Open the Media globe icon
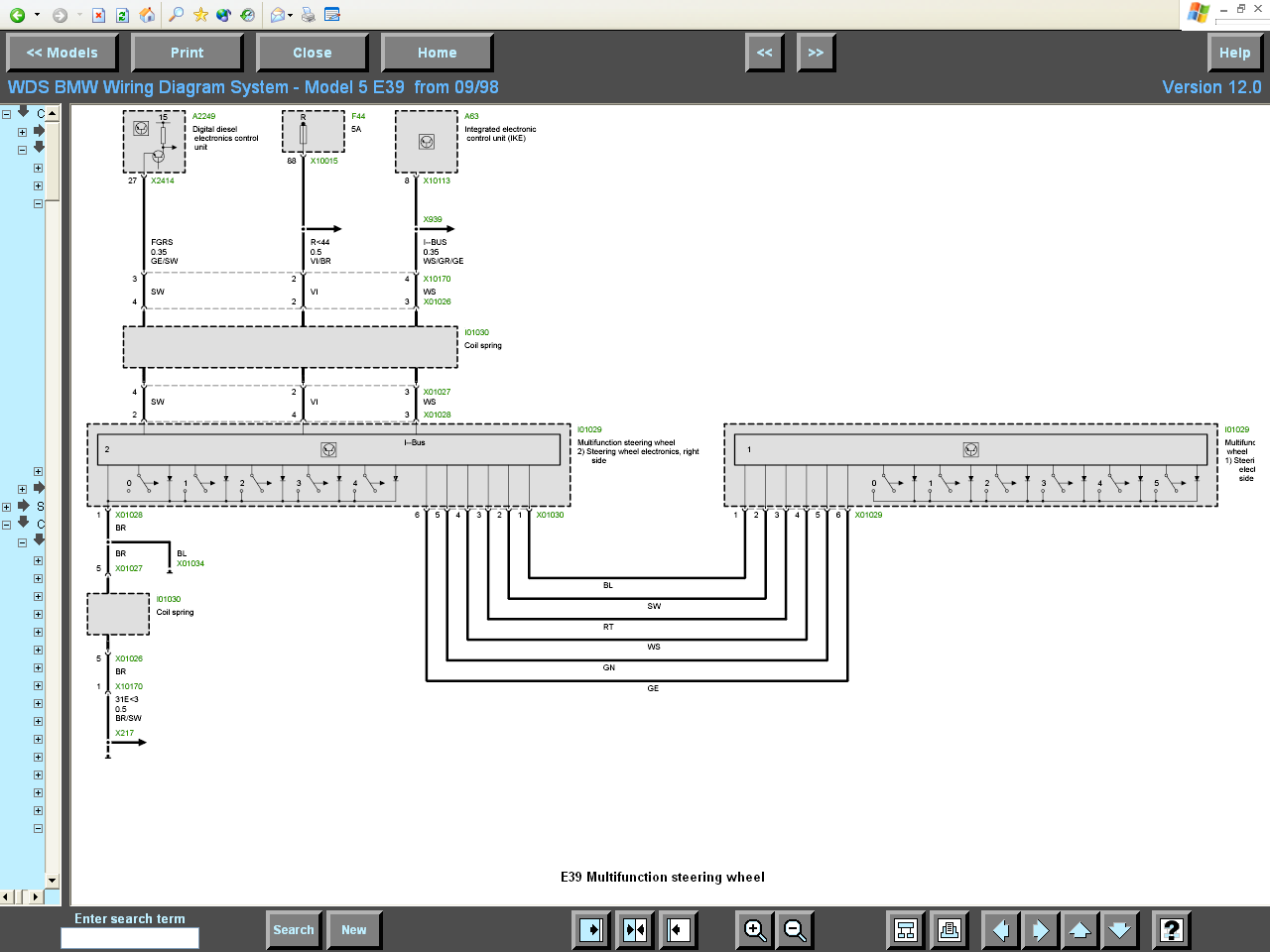Image resolution: width=1270 pixels, height=952 pixels. 224,14
